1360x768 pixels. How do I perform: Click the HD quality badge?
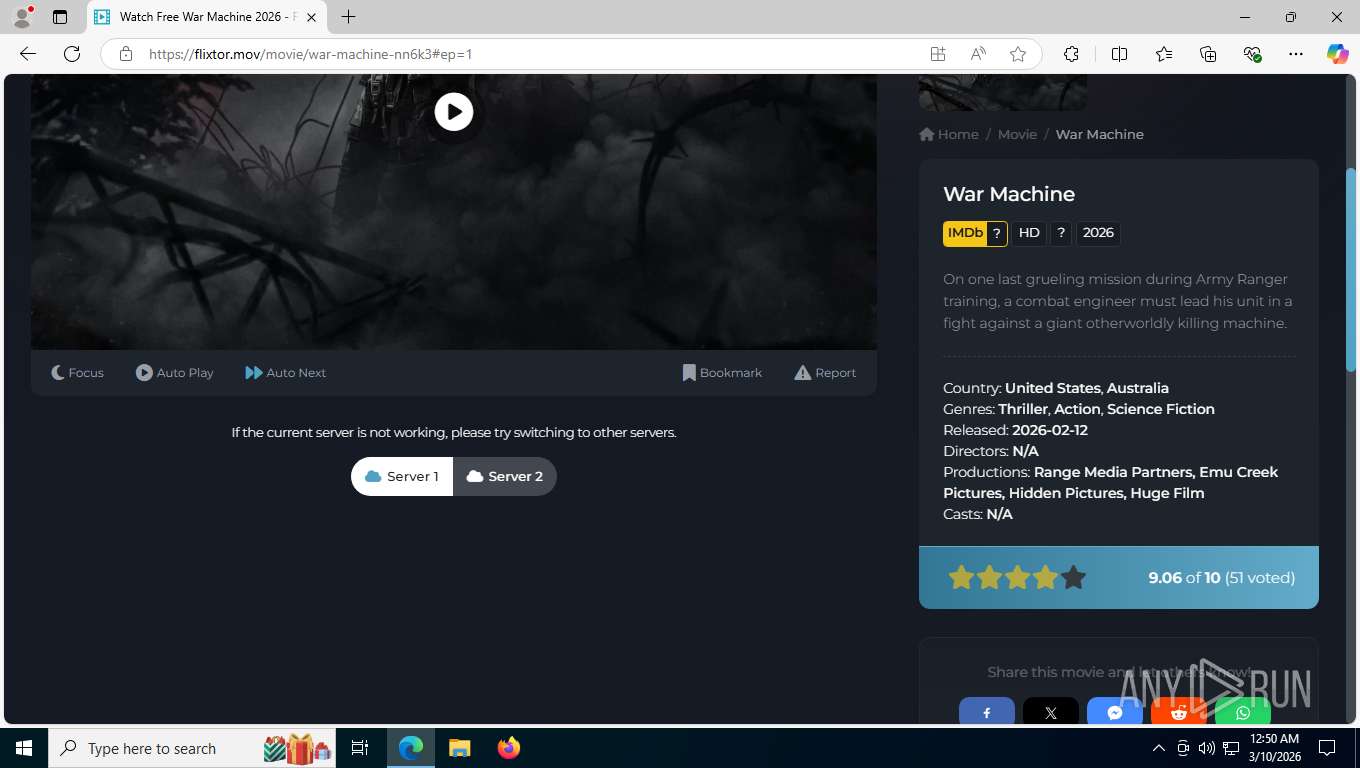pos(1029,233)
